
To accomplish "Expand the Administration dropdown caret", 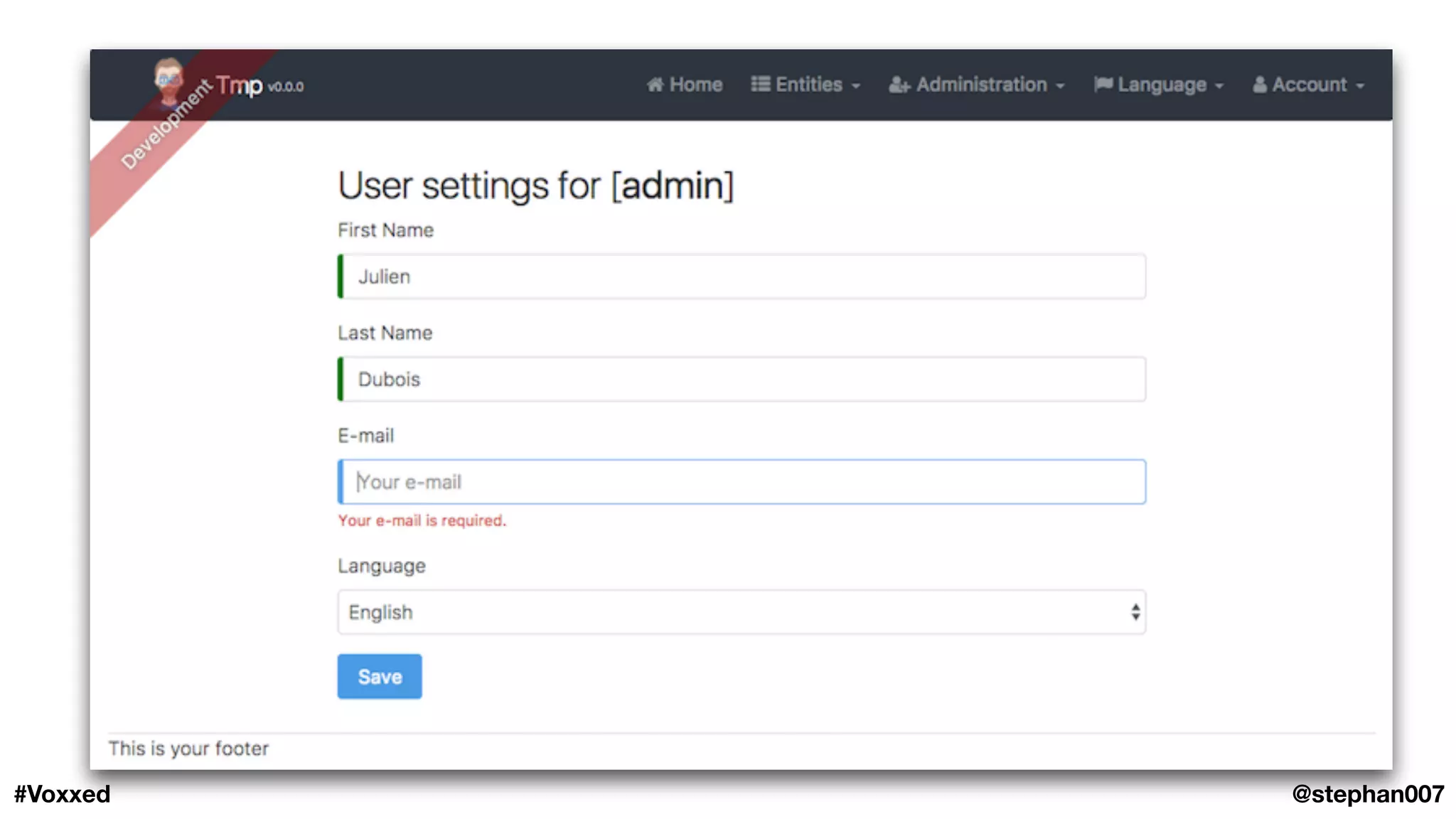I will (1060, 86).
